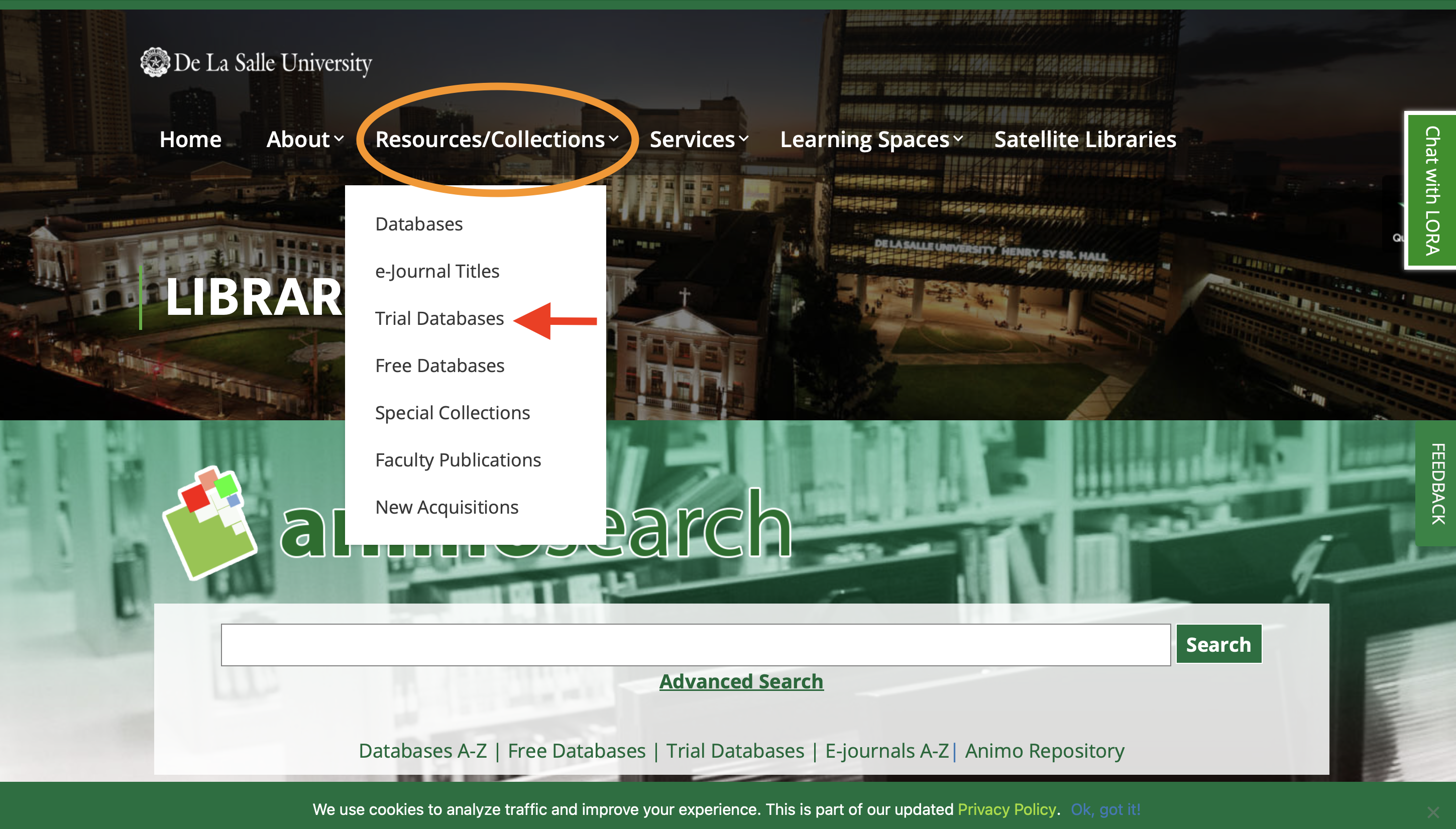
Task: Expand the Learning Spaces dropdown
Action: pyautogui.click(x=871, y=140)
